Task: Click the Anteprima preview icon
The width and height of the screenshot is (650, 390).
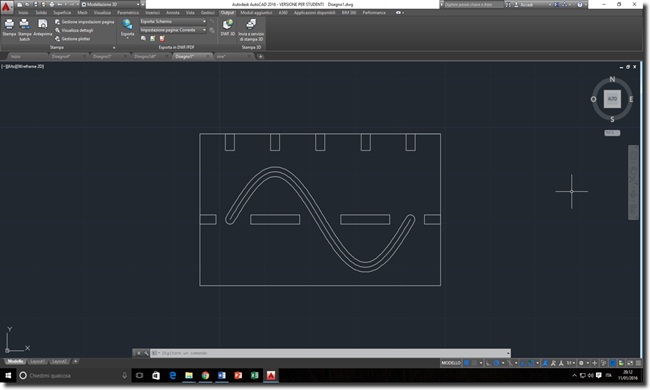Action: [43, 28]
